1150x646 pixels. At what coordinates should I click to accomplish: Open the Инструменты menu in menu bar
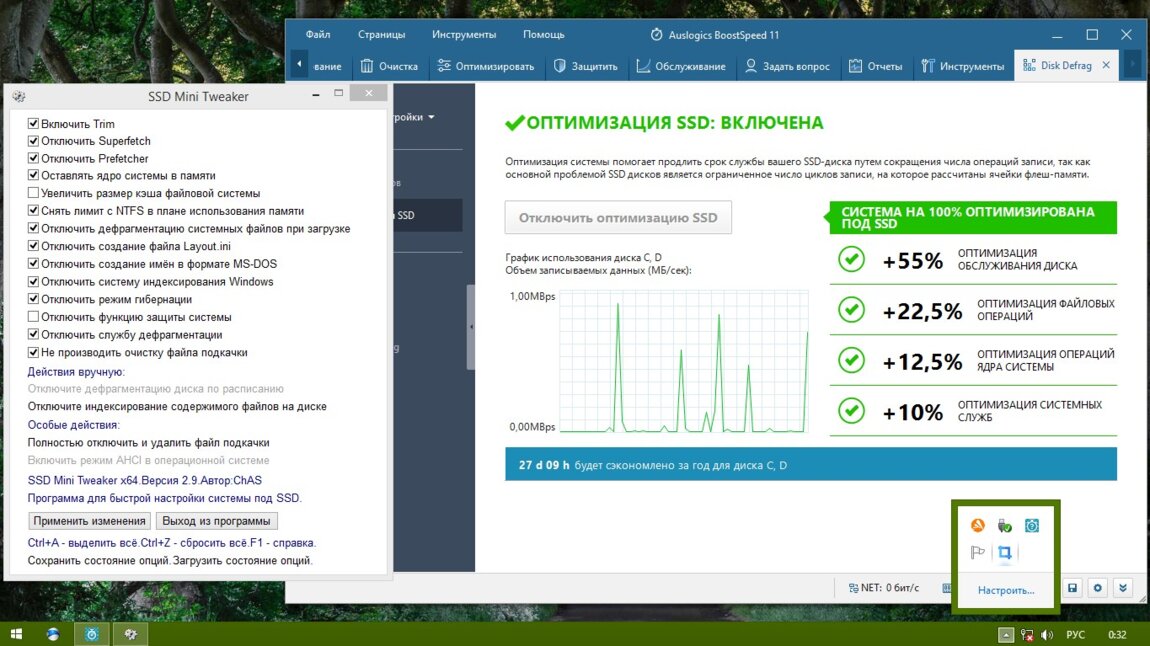pyautogui.click(x=464, y=34)
